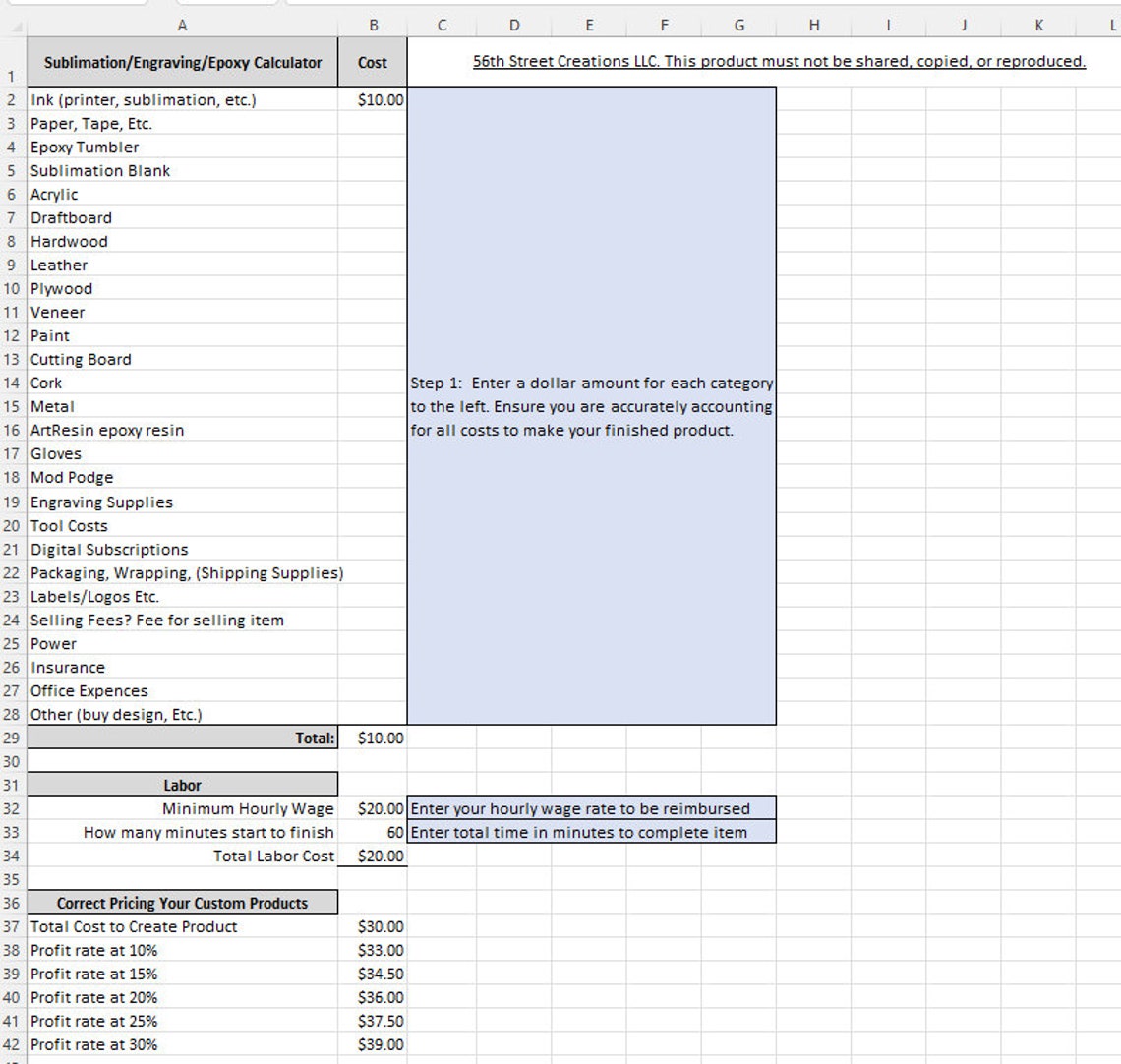Viewport: 1121px width, 1064px height.
Task: Click the minutes cell showing 60
Action: click(372, 832)
